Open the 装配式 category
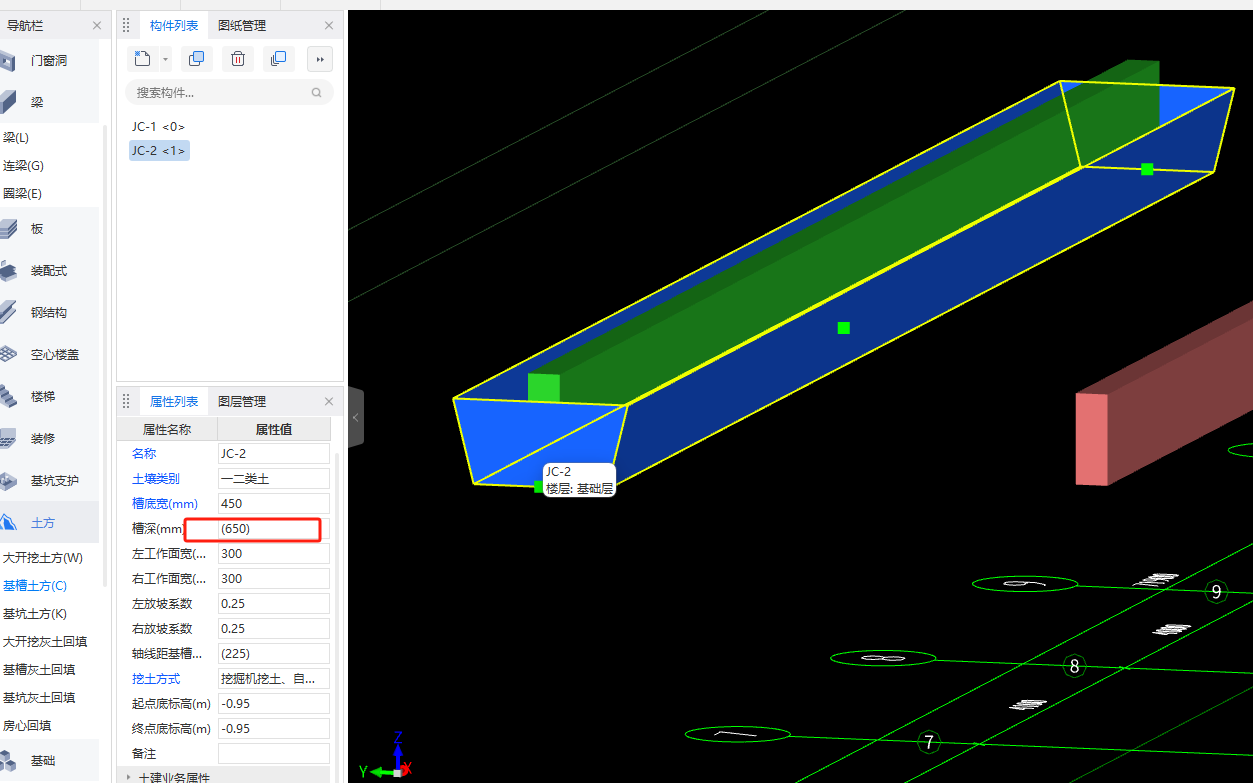The height and width of the screenshot is (783, 1253). [x=49, y=270]
